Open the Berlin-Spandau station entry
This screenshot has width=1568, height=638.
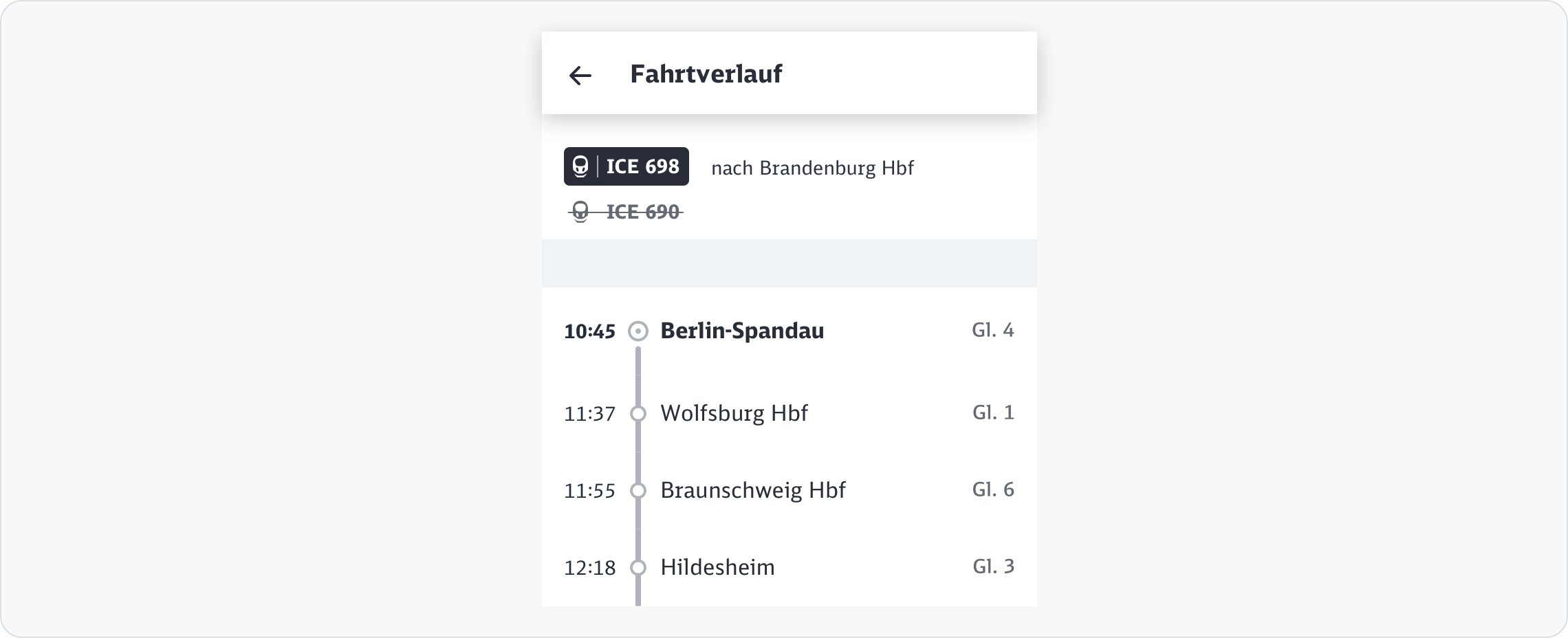(742, 331)
